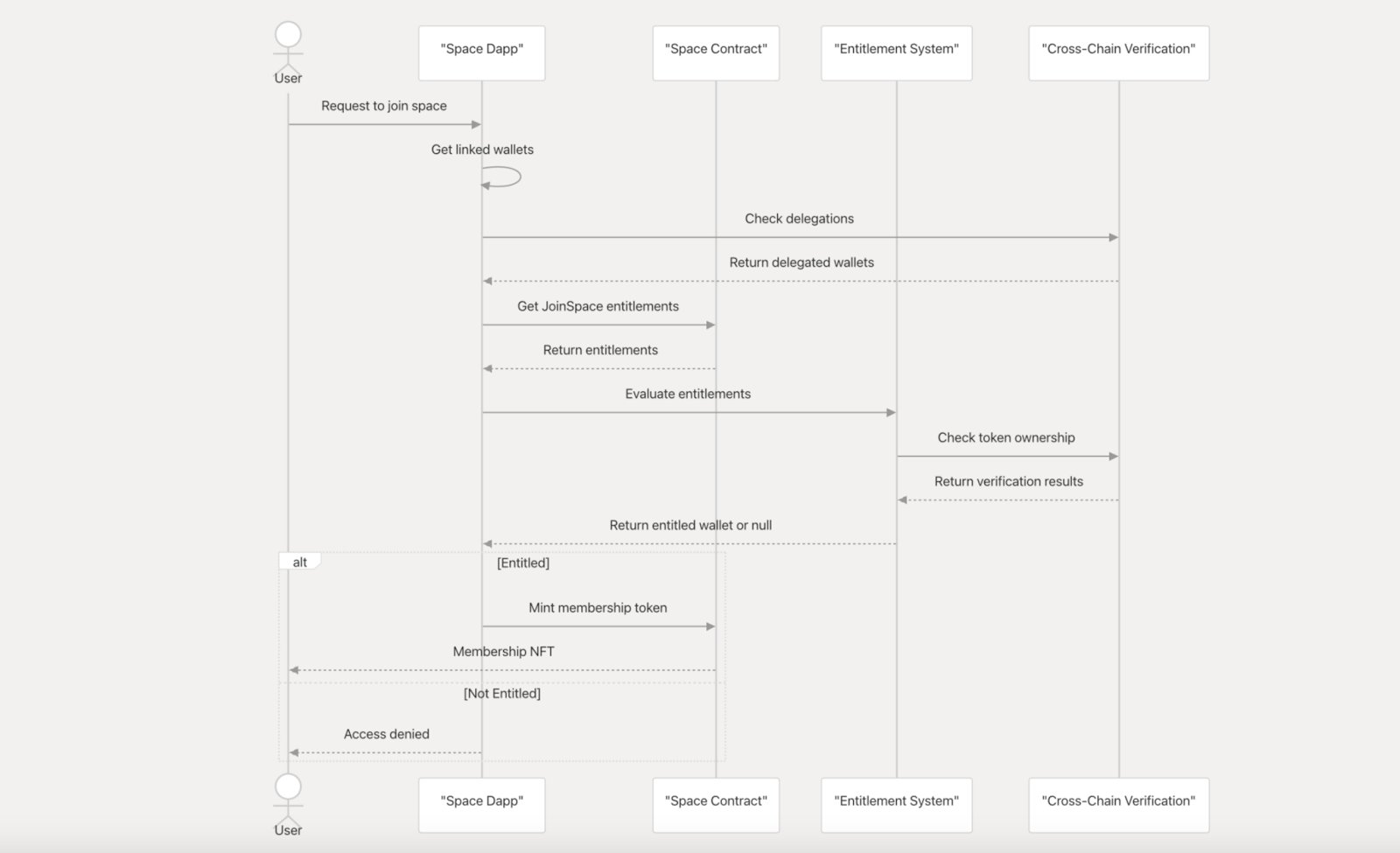Select the "Evaluate entitlements" message label

point(688,394)
